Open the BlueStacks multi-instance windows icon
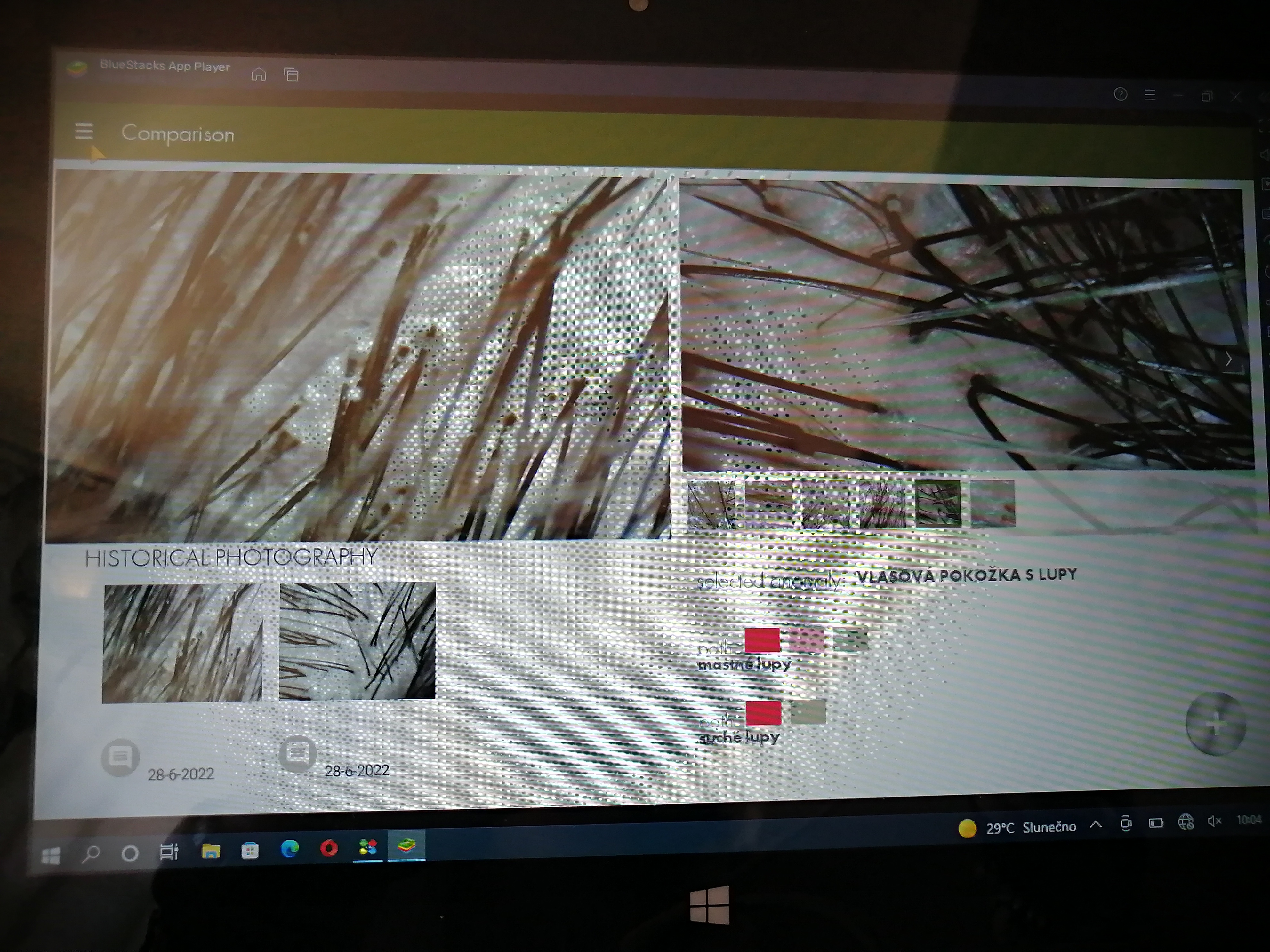 coord(292,74)
